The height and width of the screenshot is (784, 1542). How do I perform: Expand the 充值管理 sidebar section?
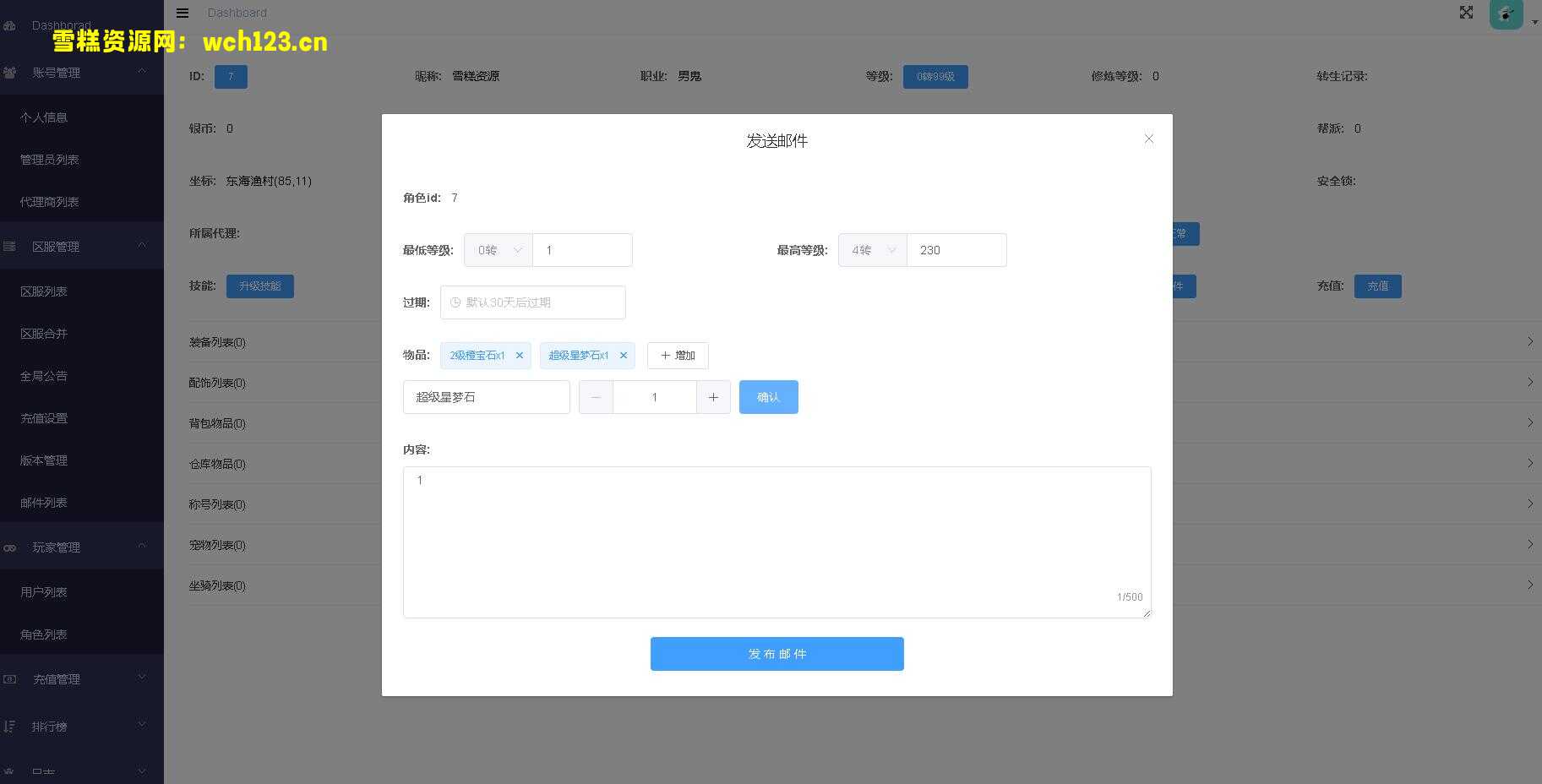click(82, 679)
